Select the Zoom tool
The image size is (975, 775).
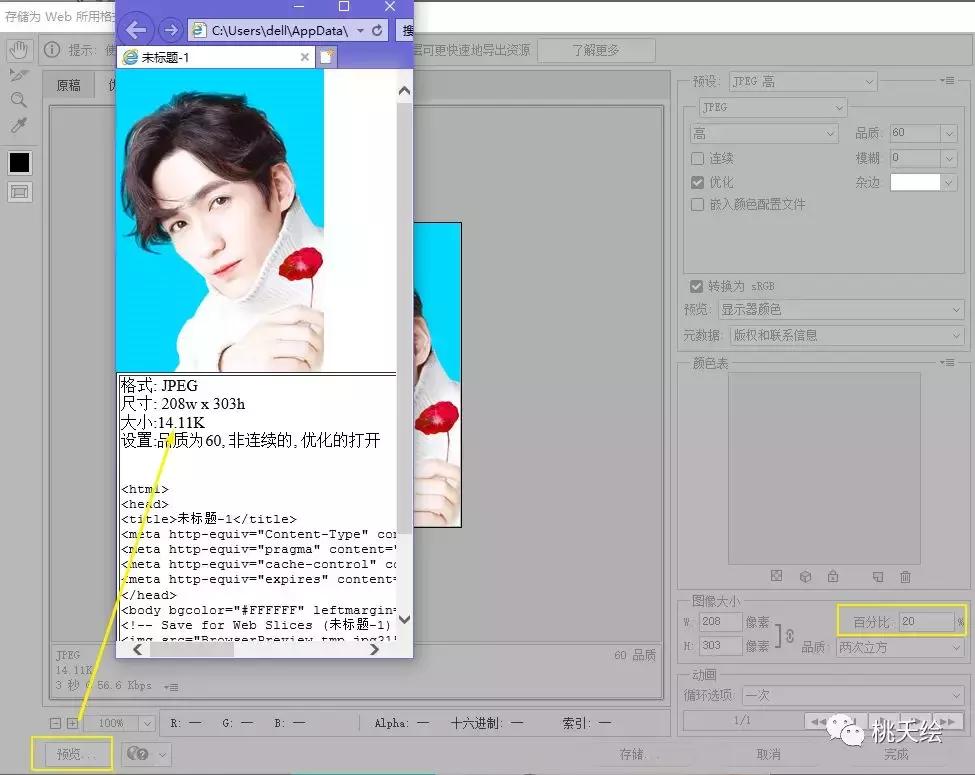18,100
